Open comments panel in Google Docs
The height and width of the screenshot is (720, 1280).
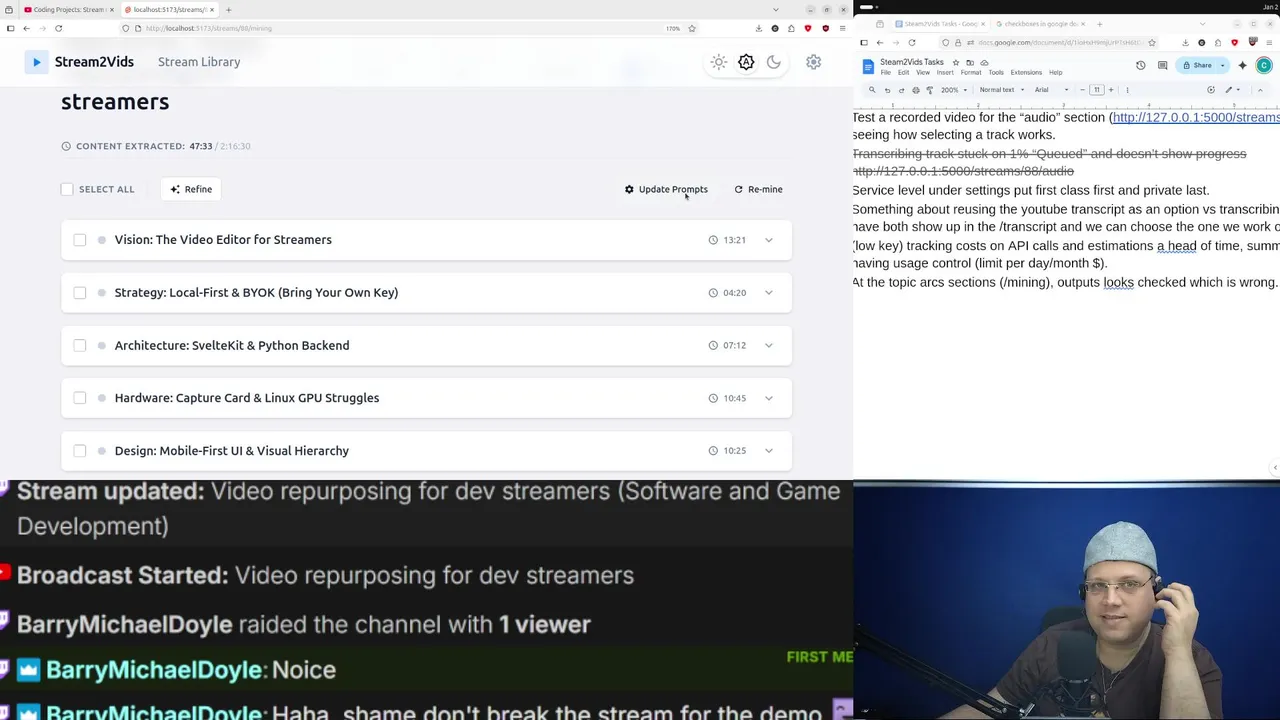tap(1162, 65)
